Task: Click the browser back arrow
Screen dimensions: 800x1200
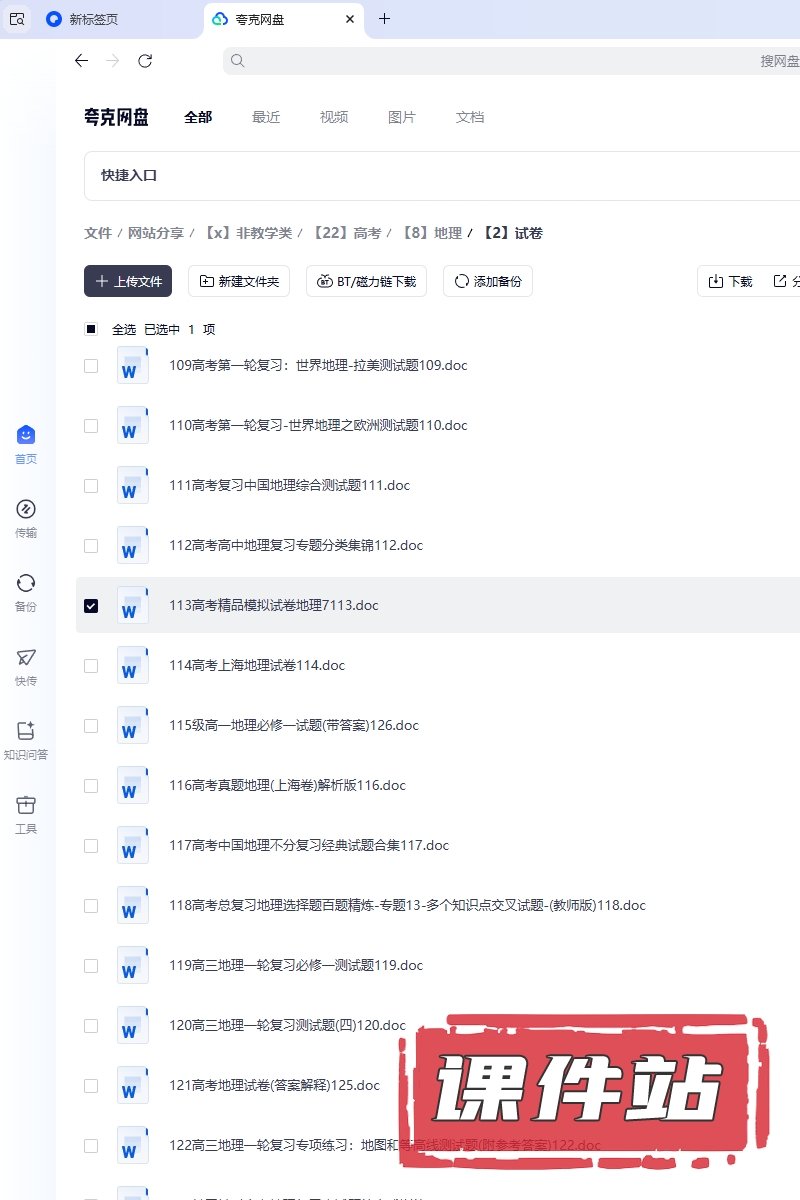Action: pos(82,61)
